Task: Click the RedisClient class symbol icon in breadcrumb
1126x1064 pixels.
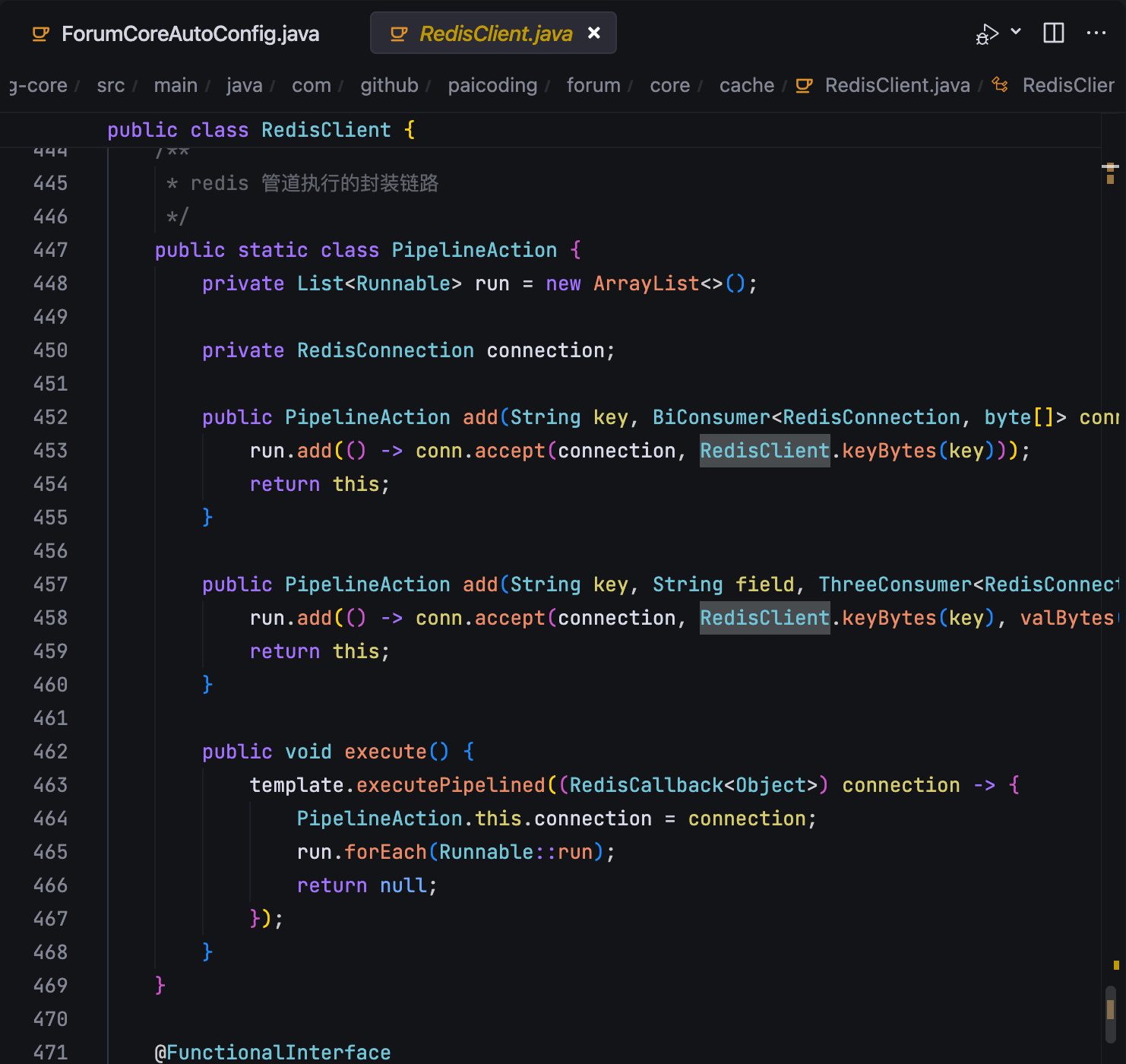Action: coord(1000,85)
